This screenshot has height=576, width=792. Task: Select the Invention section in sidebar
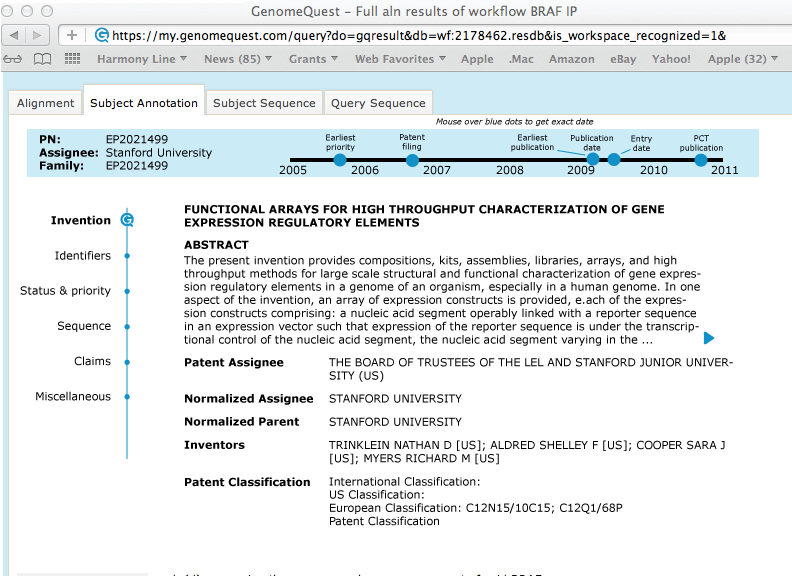point(80,220)
